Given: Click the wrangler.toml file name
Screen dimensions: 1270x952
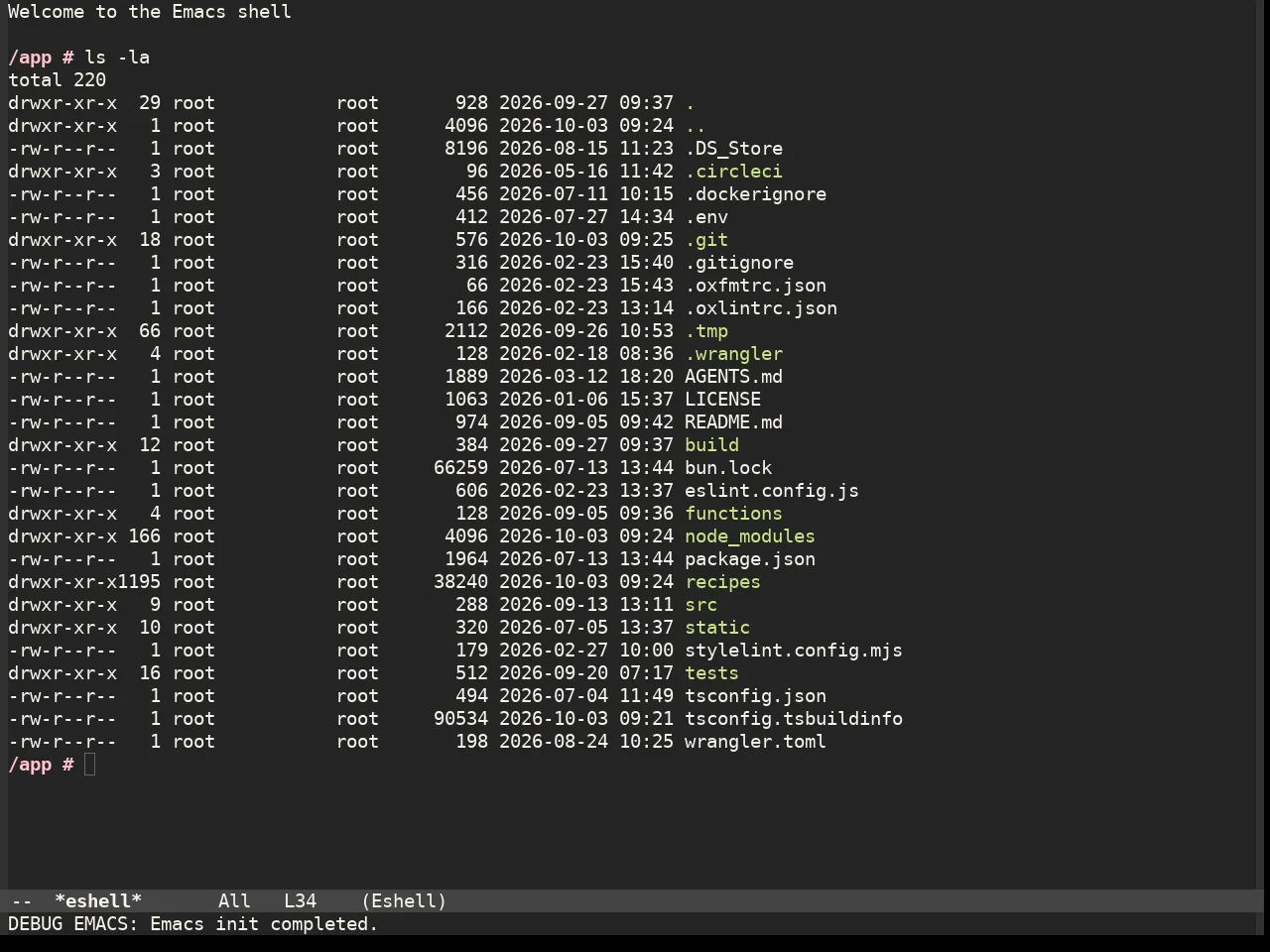Looking at the screenshot, I should (755, 742).
